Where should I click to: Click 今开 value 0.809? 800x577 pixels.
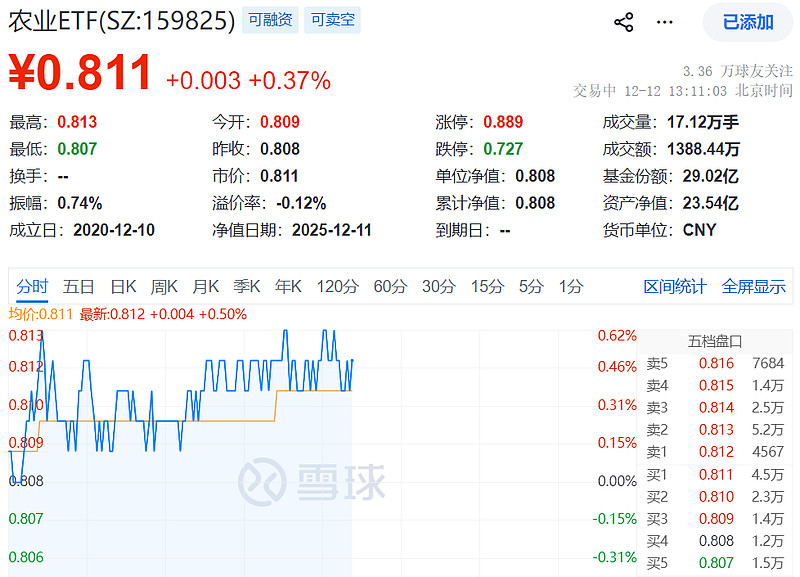[280, 122]
